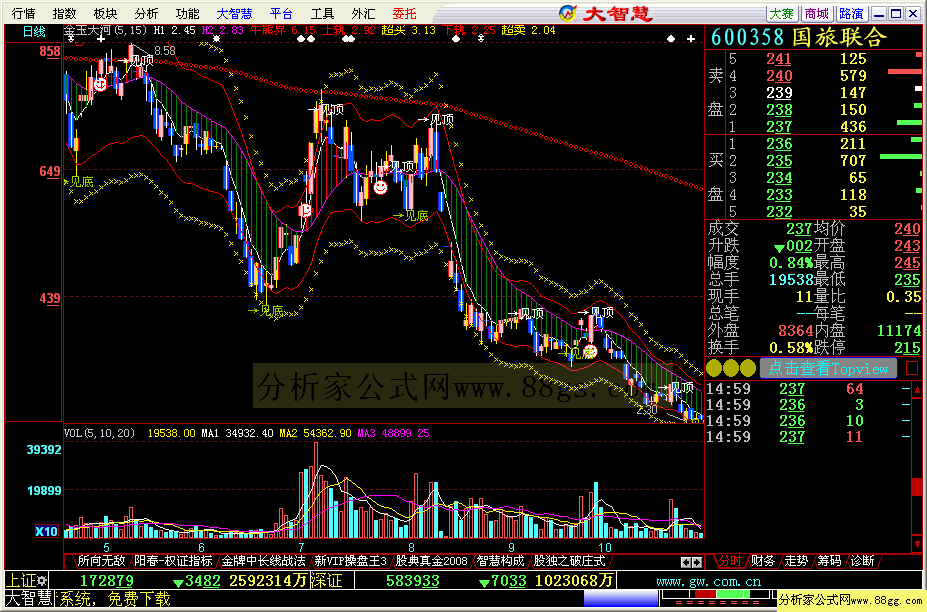
Task: Select the 新VIP操盘王3 indicator tab
Action: [350, 561]
